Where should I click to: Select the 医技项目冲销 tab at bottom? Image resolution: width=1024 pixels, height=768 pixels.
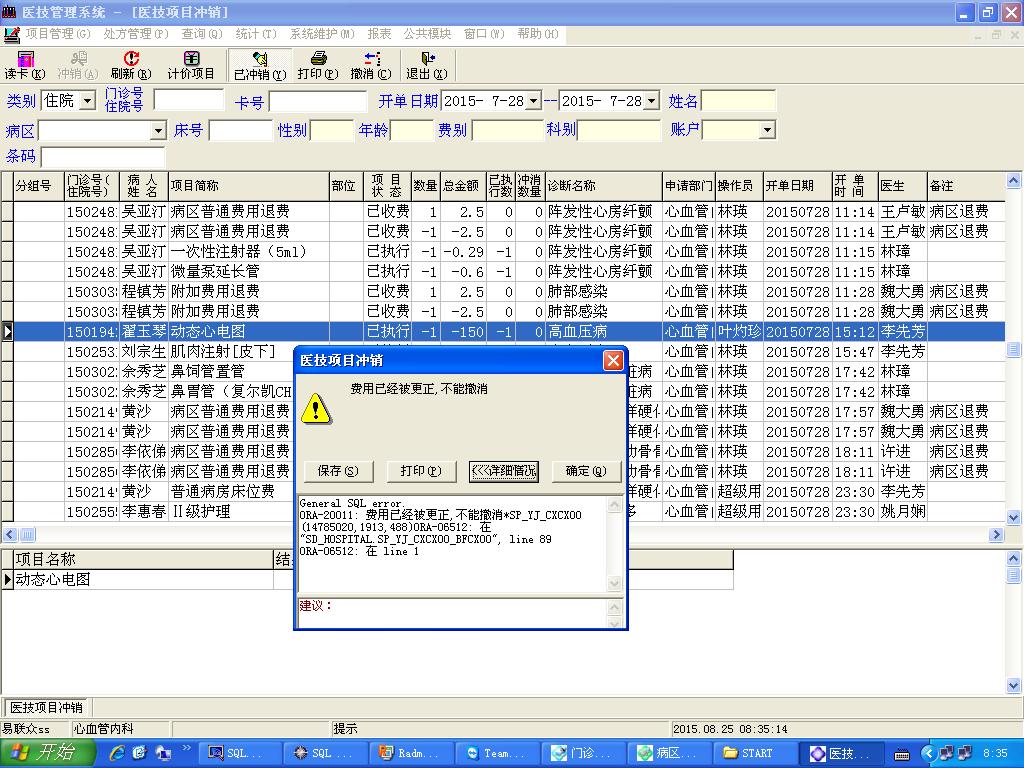(47, 707)
